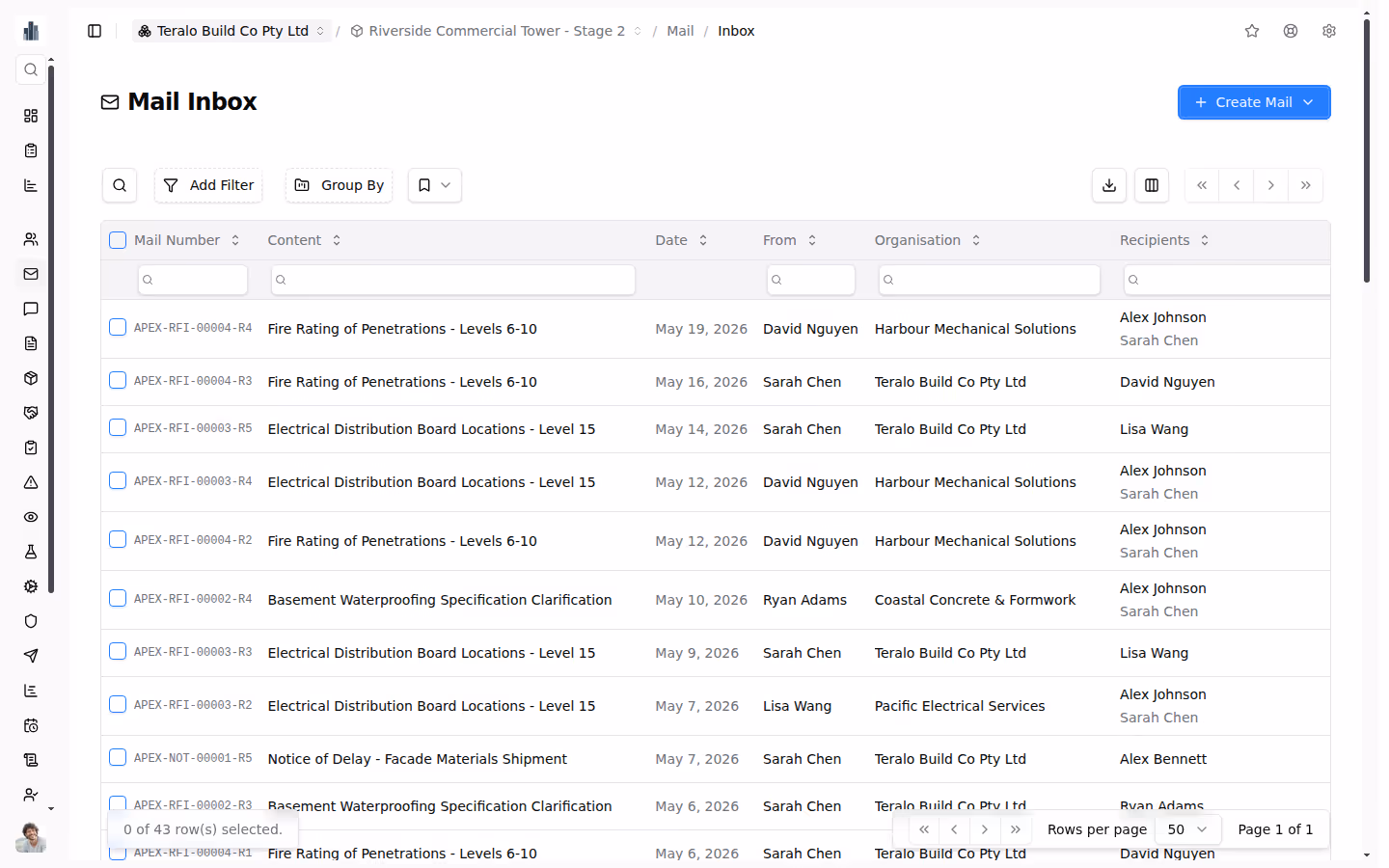This screenshot has width=1389, height=868.
Task: Toggle the sidebar panel icon in header
Action: (95, 31)
